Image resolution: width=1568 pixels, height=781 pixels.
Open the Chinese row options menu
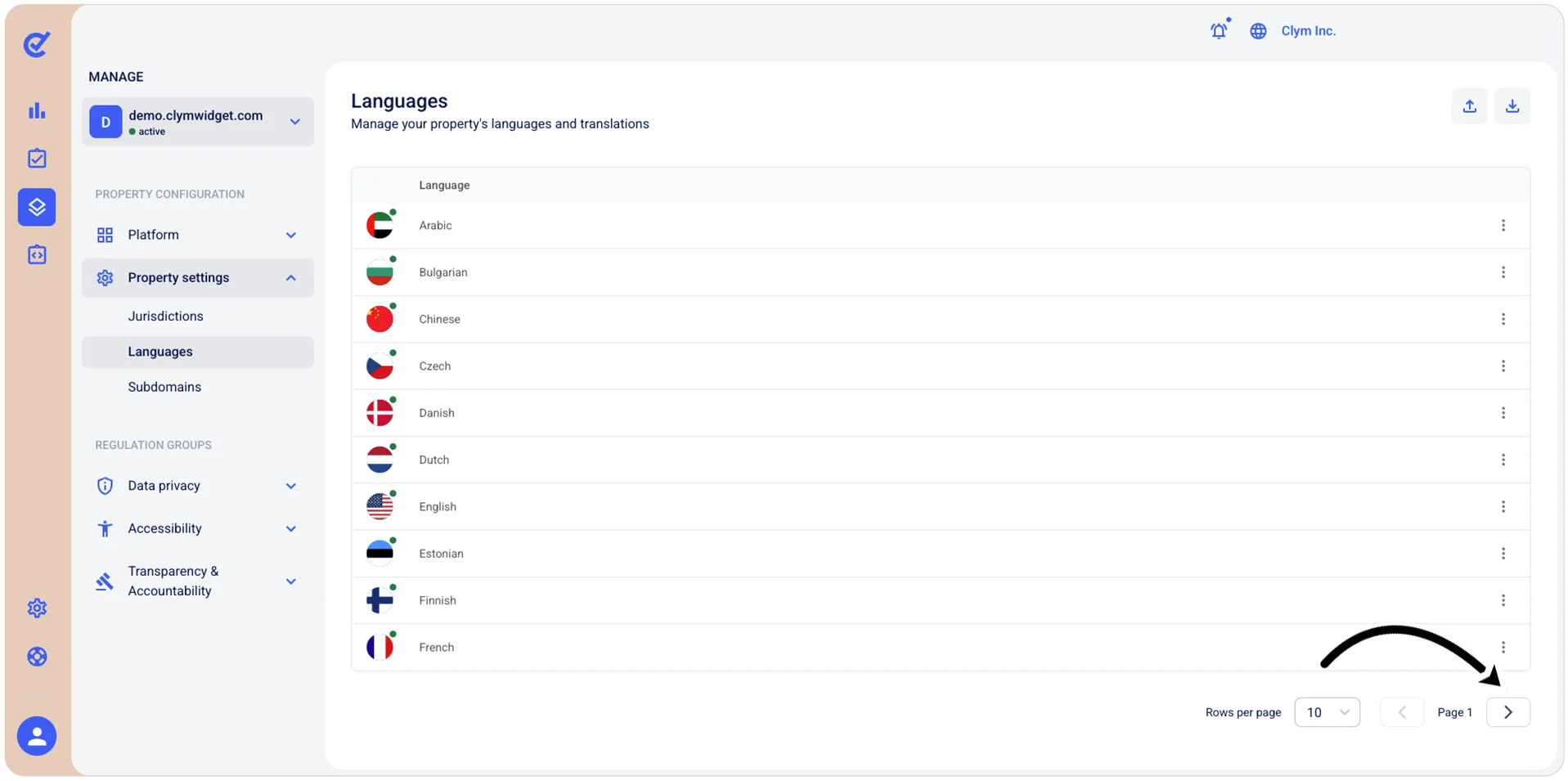pos(1503,319)
